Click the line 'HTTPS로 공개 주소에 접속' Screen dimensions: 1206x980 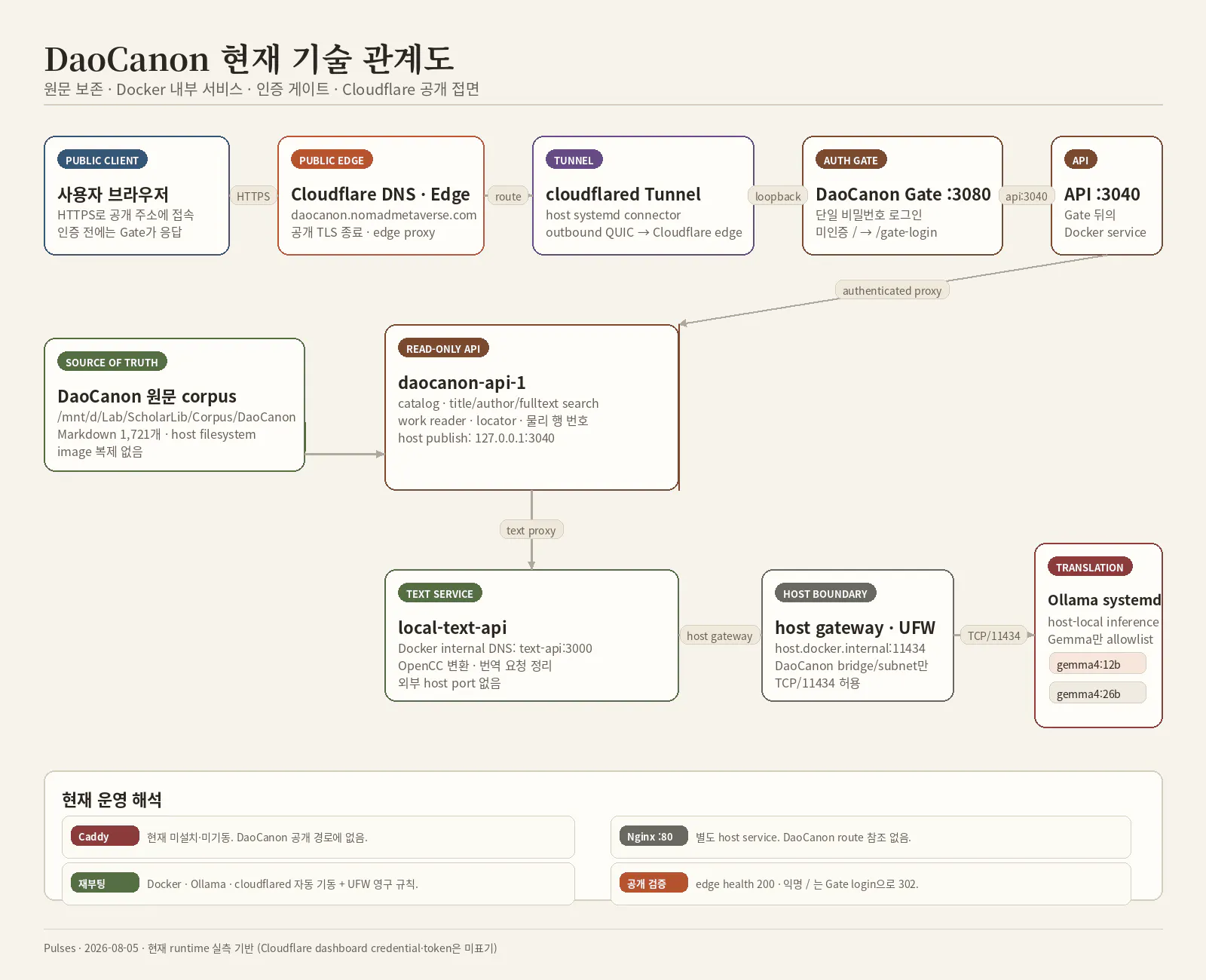pyautogui.click(x=126, y=215)
